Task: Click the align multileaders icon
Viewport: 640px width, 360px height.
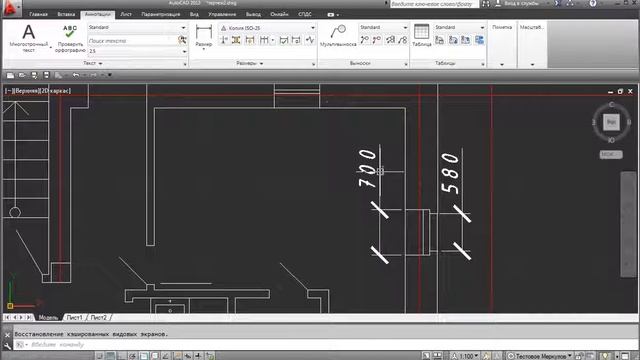Action: pyautogui.click(x=391, y=40)
